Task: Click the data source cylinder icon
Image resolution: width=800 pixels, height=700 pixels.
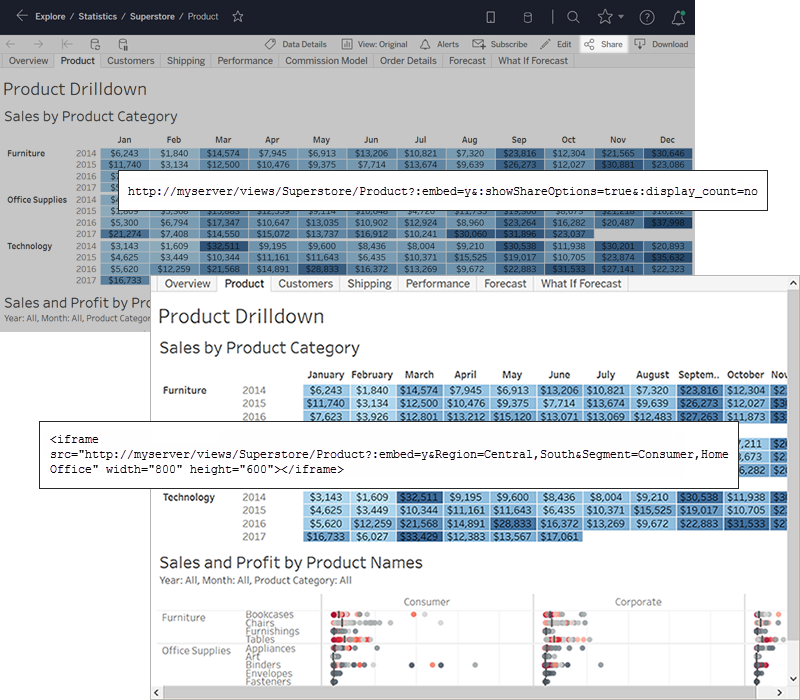Action: pos(528,17)
